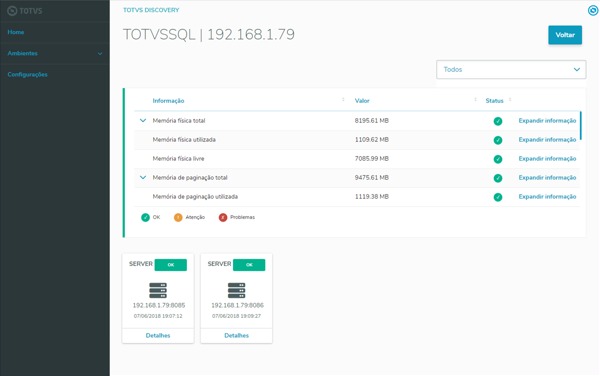Click the value 9475.61 MB
Image resolution: width=600 pixels, height=376 pixels.
(x=372, y=177)
